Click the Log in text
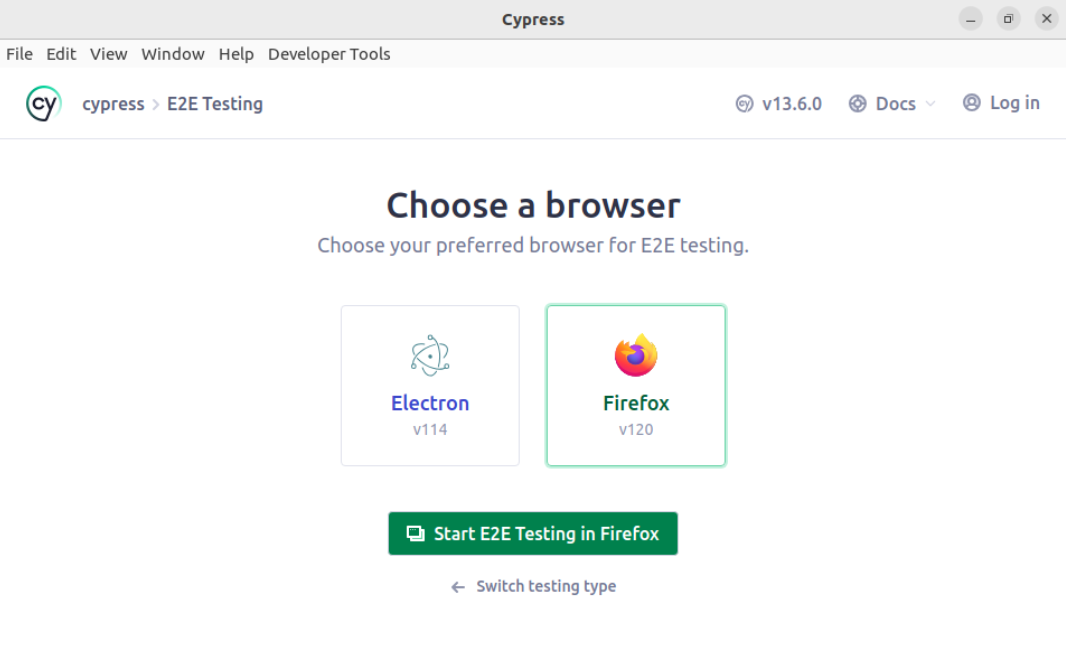 click(1014, 103)
